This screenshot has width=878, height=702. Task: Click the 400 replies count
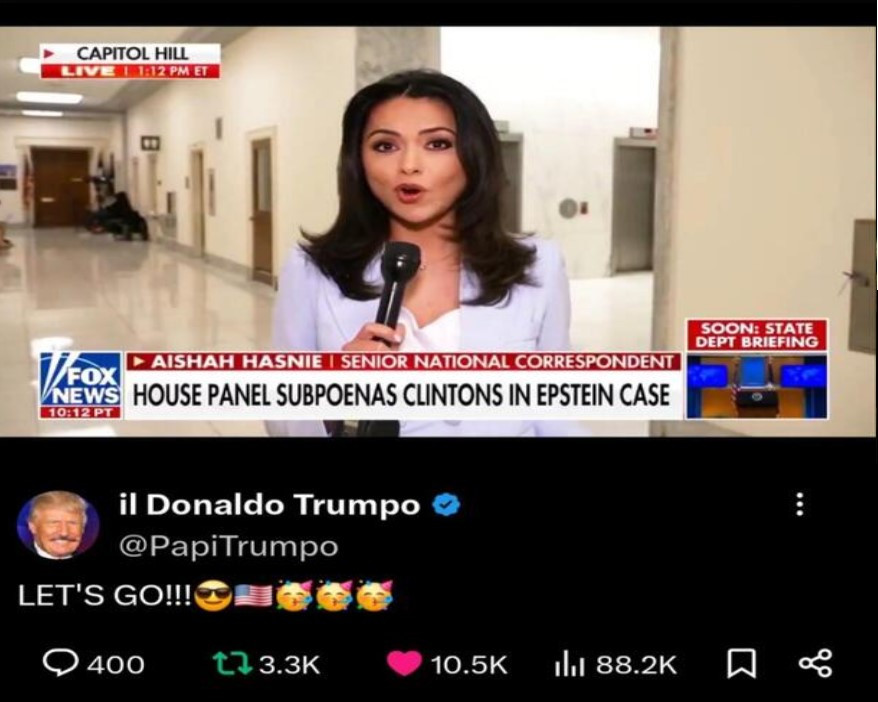116,664
